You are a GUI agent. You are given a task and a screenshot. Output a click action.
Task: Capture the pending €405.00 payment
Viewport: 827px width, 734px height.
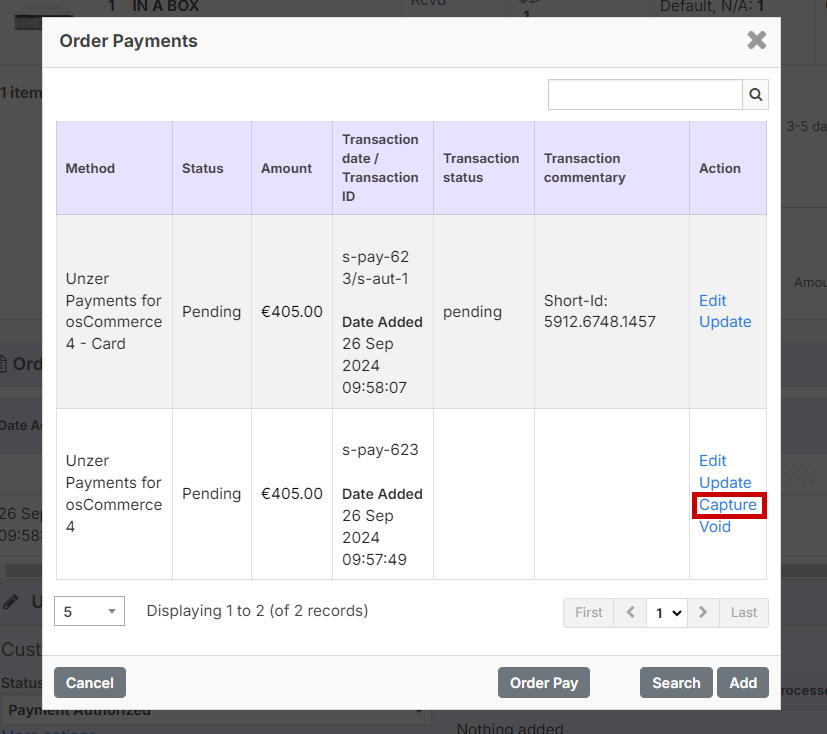tap(727, 505)
